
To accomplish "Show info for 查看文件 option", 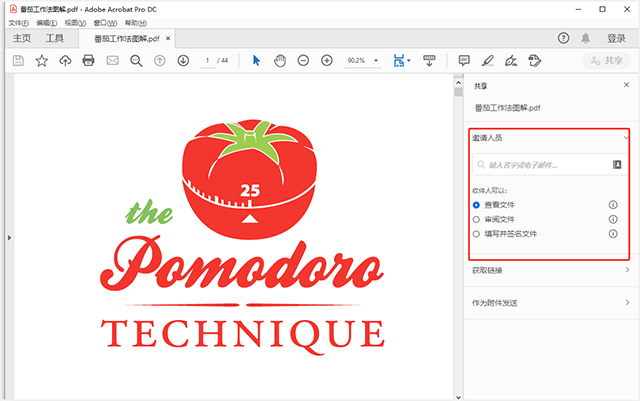I will point(613,205).
